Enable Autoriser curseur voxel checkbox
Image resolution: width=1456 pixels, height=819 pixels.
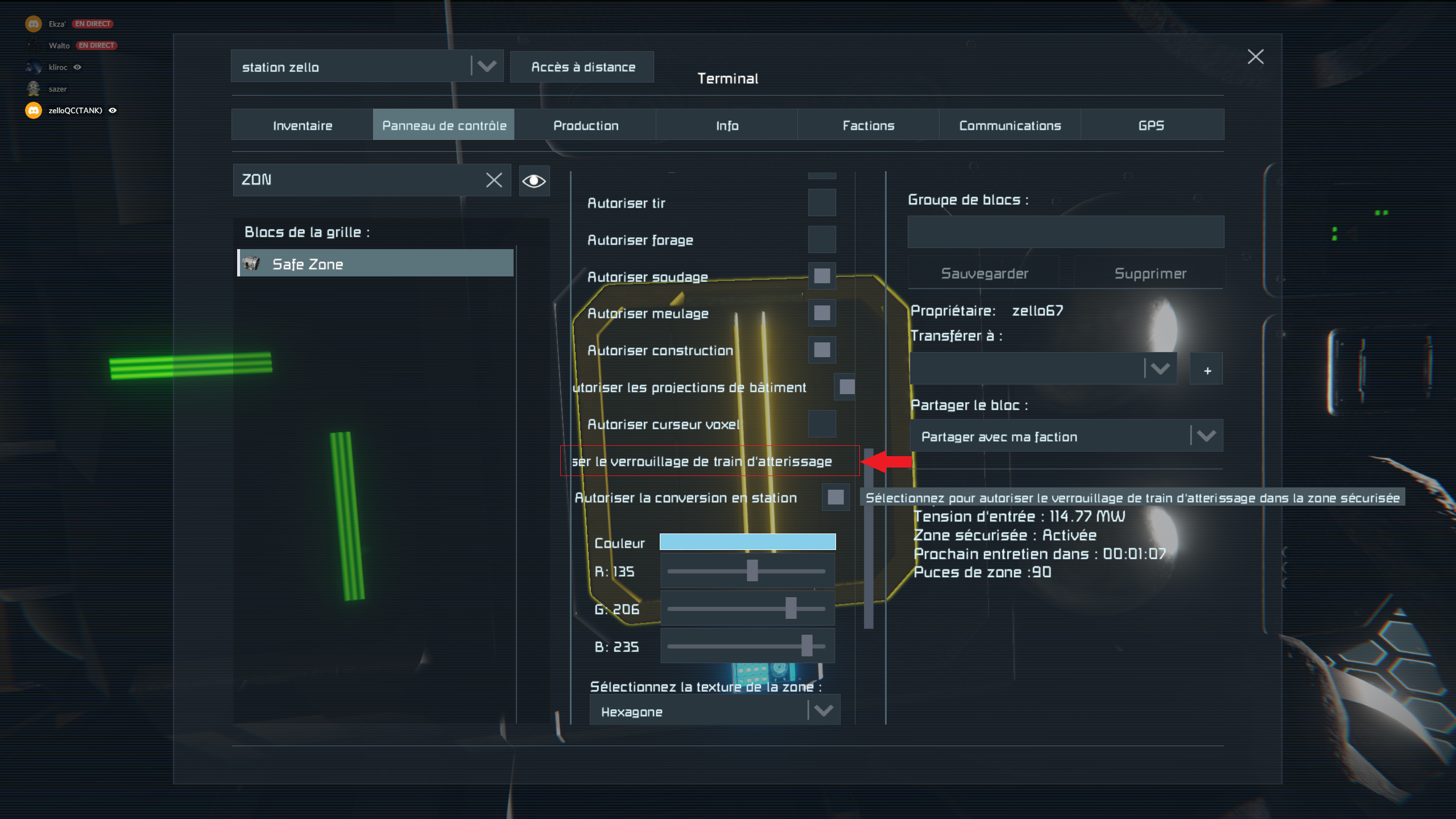coord(822,424)
